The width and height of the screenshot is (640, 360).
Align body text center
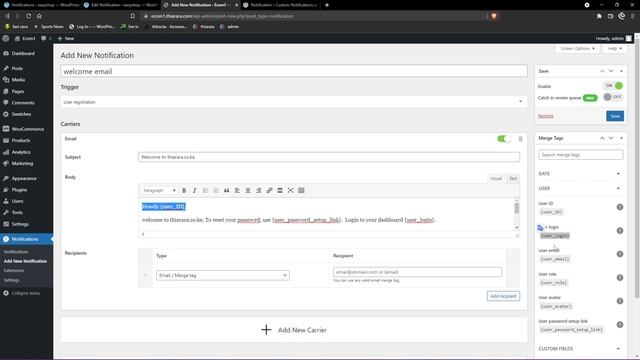click(248, 191)
